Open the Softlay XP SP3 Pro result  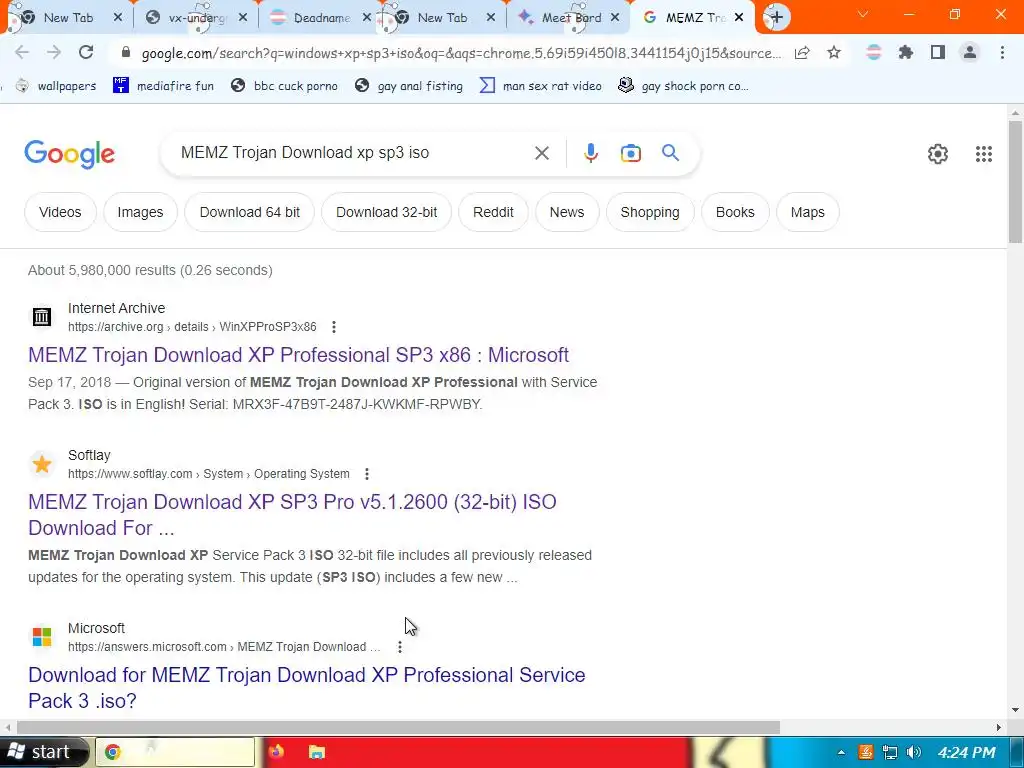click(x=292, y=515)
